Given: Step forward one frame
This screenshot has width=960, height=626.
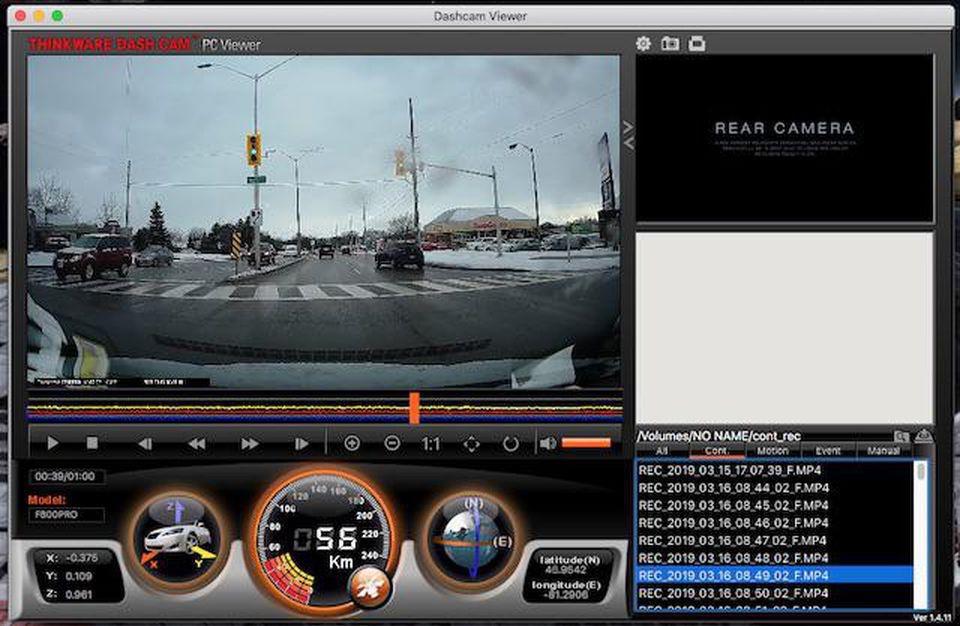Looking at the screenshot, I should tap(301, 443).
